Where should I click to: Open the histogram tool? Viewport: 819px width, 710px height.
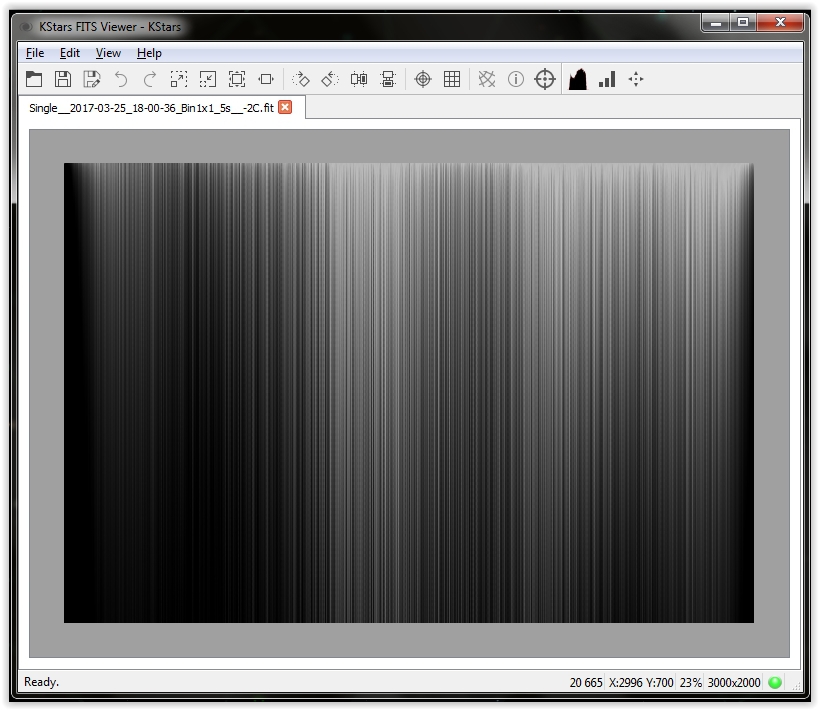click(x=578, y=79)
